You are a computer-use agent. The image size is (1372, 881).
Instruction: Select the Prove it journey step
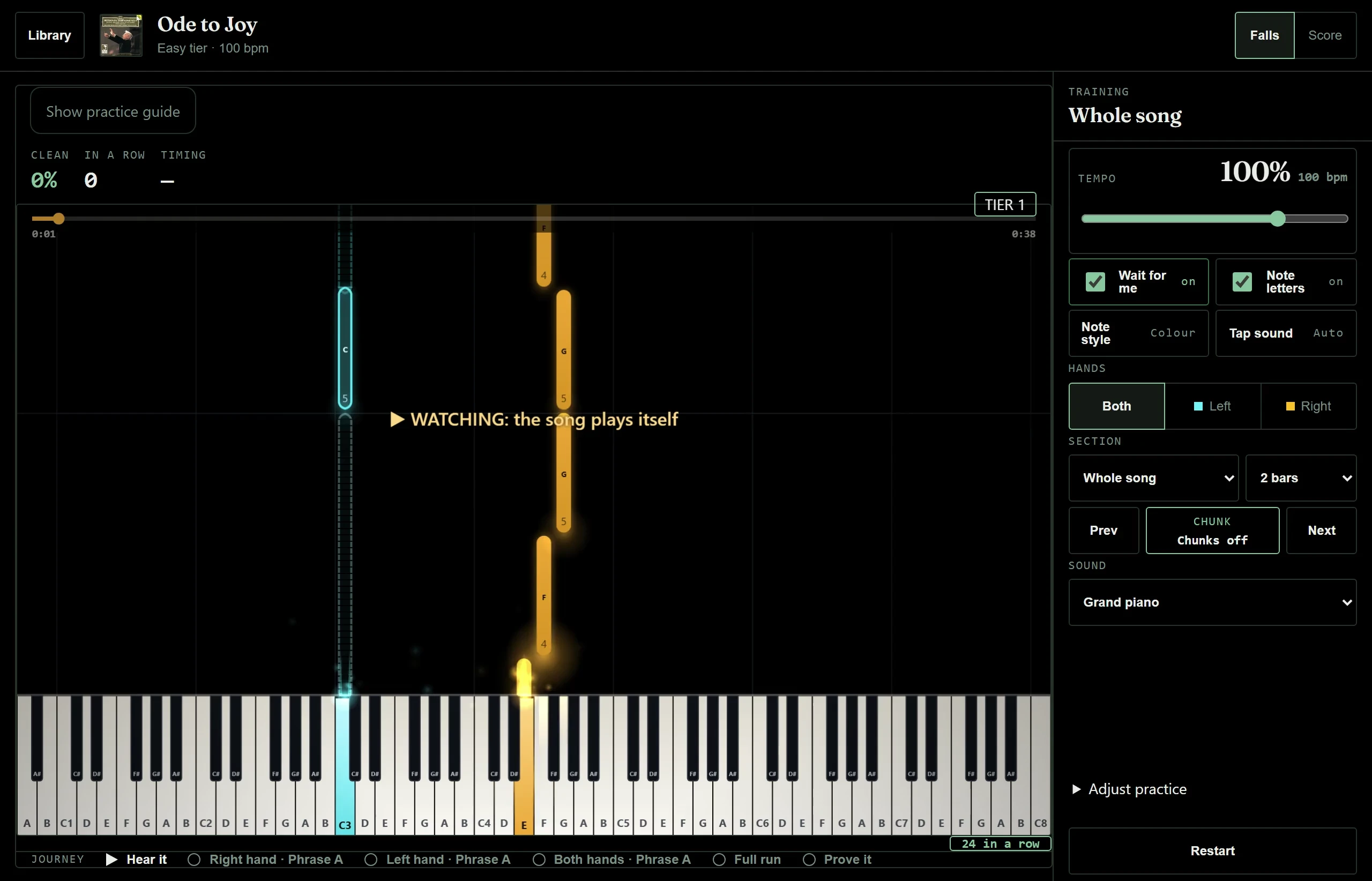click(x=837, y=859)
